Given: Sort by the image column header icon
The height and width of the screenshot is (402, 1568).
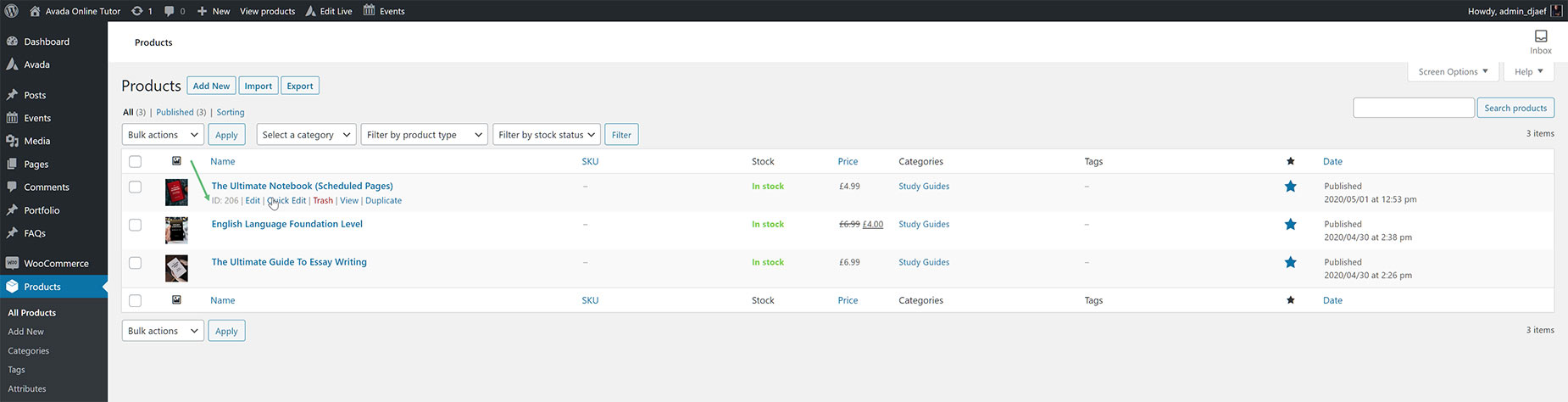Looking at the screenshot, I should [176, 161].
